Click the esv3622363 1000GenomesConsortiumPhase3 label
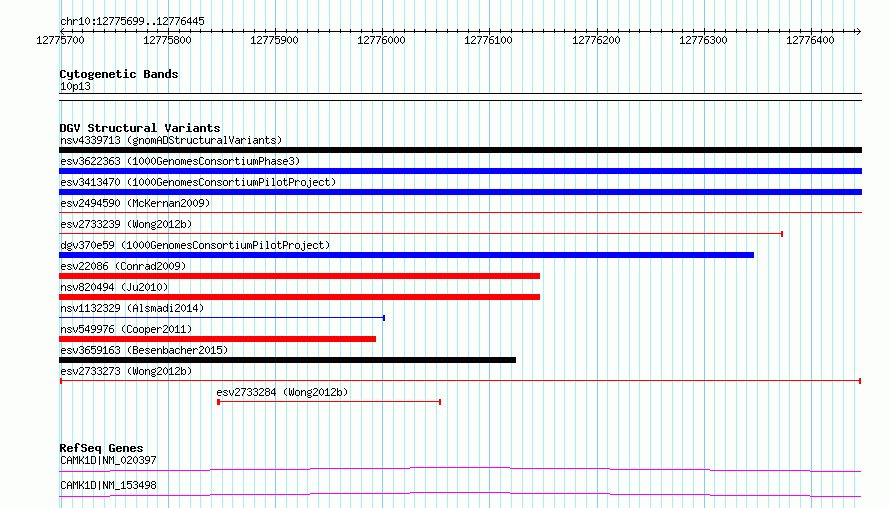This screenshot has height=508, width=890. [x=180, y=161]
